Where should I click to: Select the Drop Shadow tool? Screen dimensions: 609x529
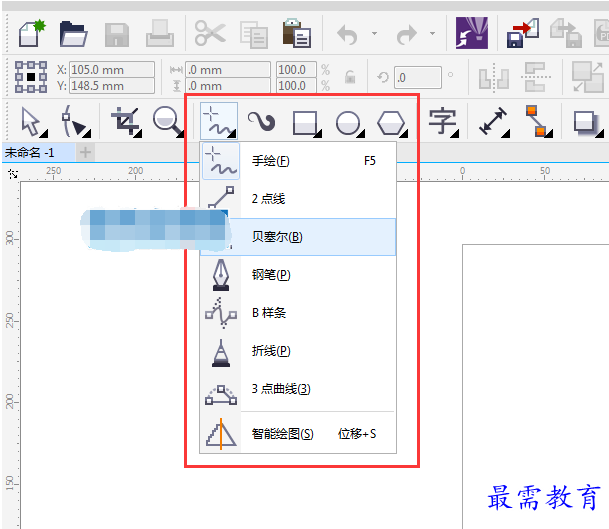(x=587, y=124)
